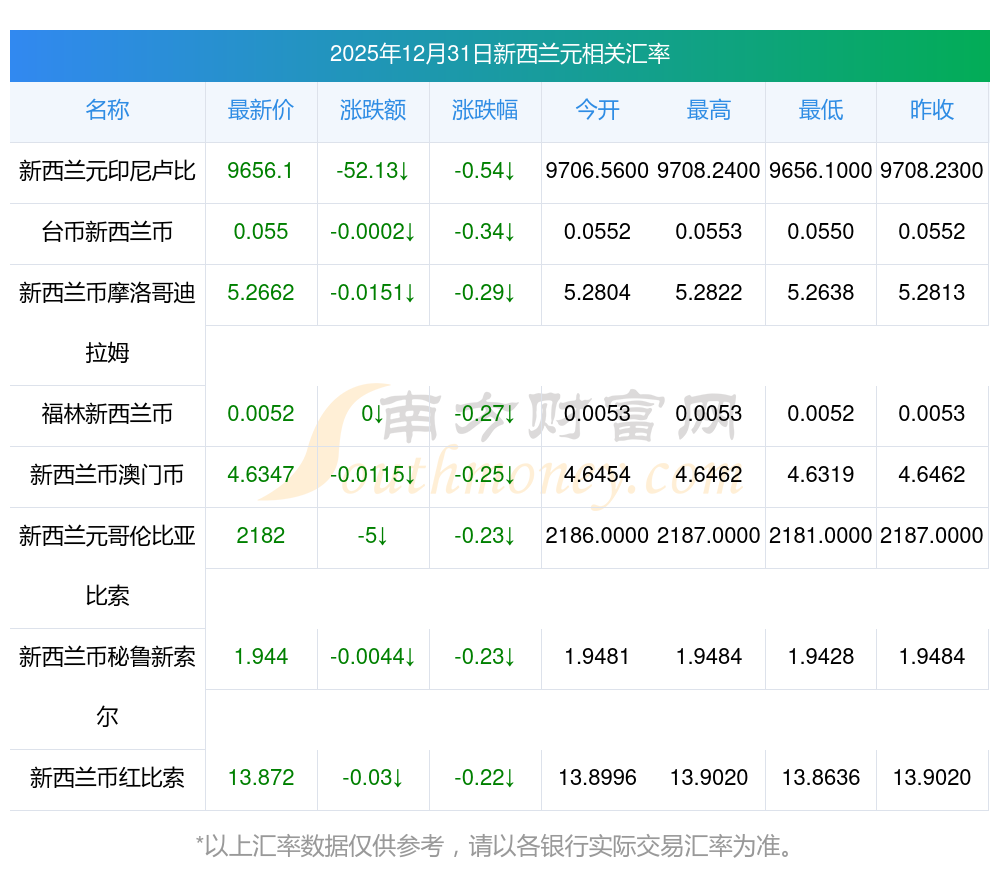Image resolution: width=1000 pixels, height=877 pixels.
Task: Click the 名称 column header
Action: pyautogui.click(x=107, y=110)
